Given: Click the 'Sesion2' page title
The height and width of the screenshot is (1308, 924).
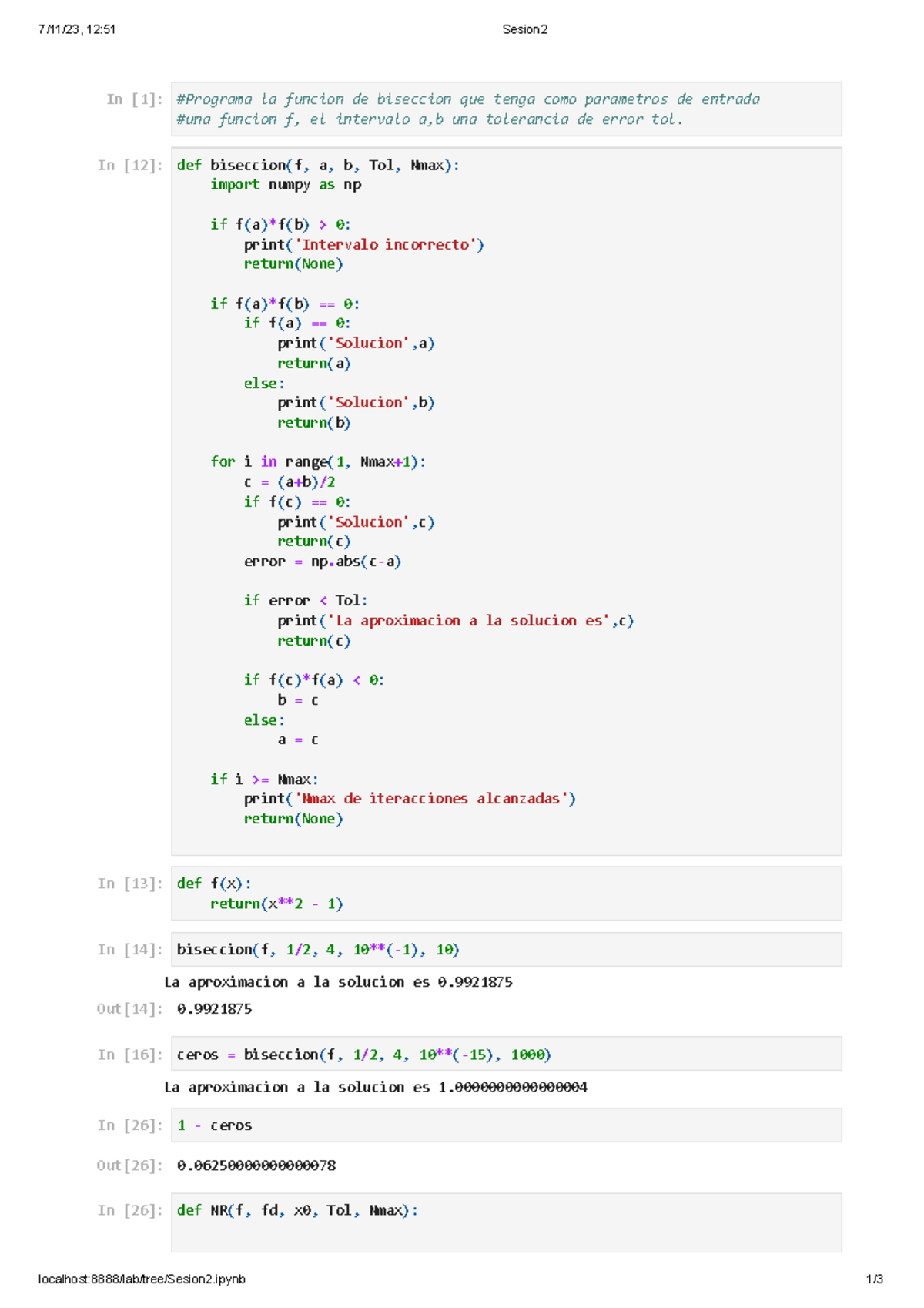Looking at the screenshot, I should click(x=525, y=29).
